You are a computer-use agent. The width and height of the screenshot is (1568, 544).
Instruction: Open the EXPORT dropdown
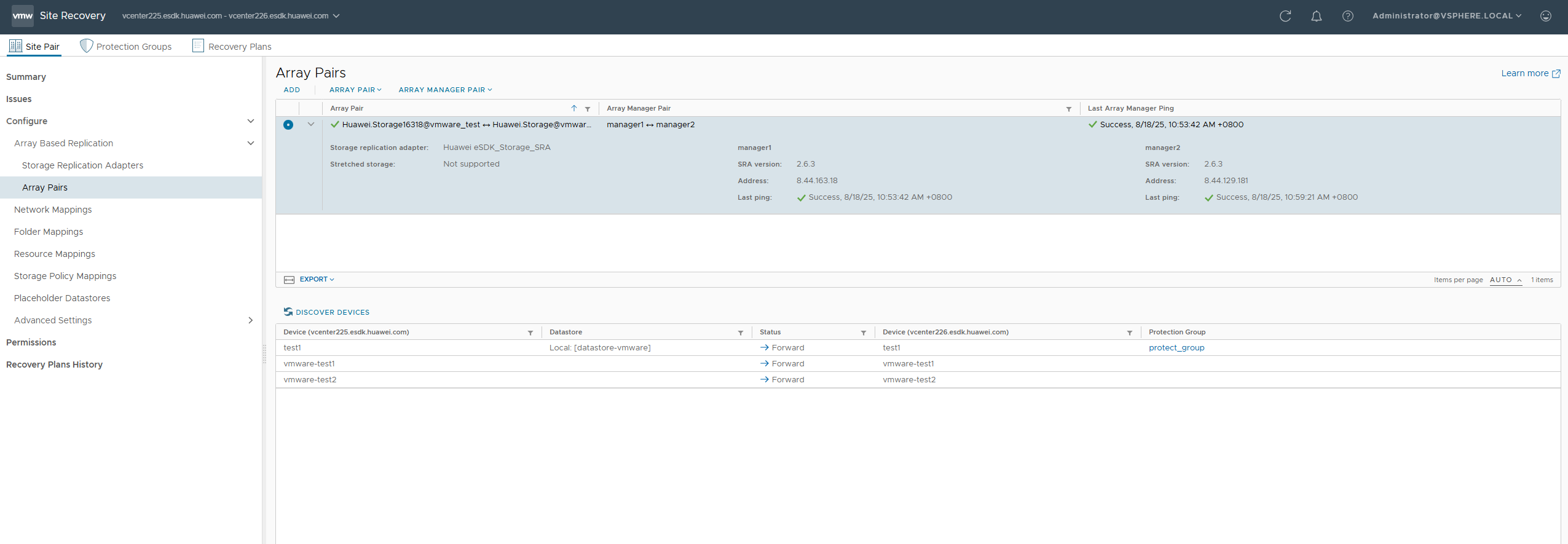317,279
